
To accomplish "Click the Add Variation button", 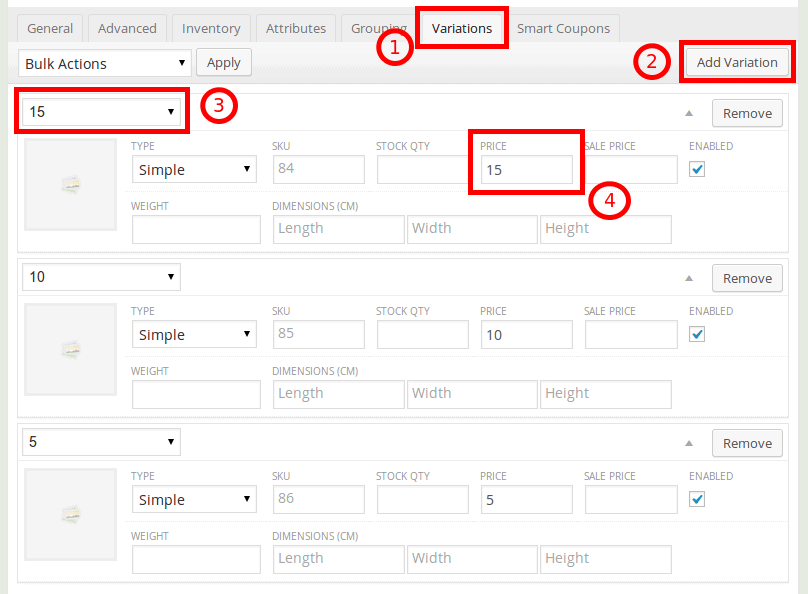I will coord(737,62).
